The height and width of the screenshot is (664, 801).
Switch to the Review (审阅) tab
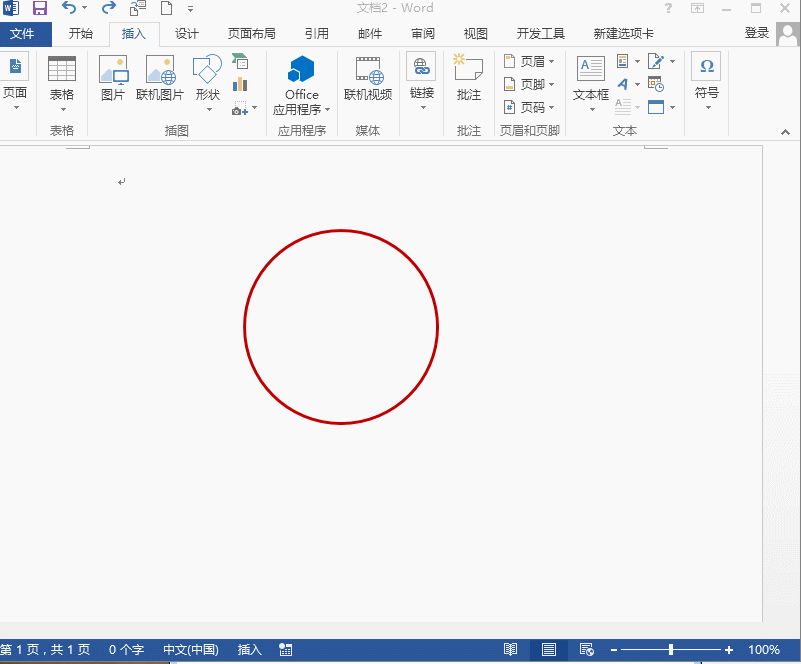[x=423, y=34]
